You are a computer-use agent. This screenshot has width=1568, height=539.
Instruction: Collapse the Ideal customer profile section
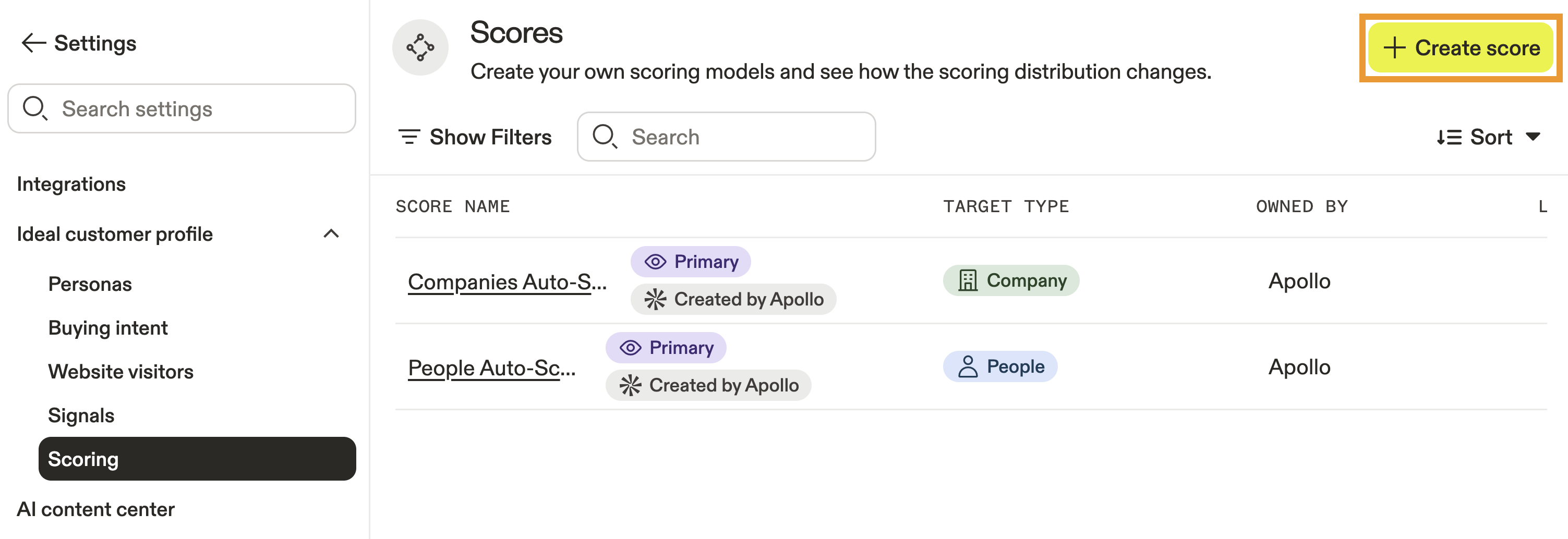point(331,234)
